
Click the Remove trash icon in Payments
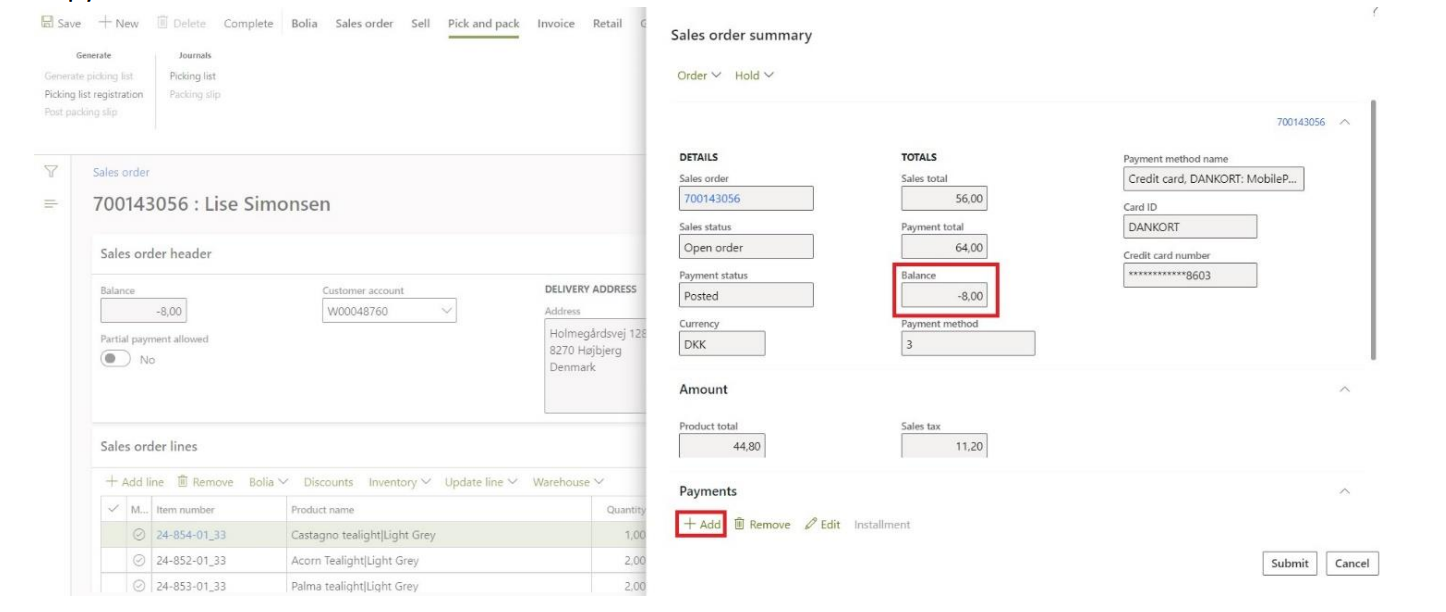coord(739,525)
